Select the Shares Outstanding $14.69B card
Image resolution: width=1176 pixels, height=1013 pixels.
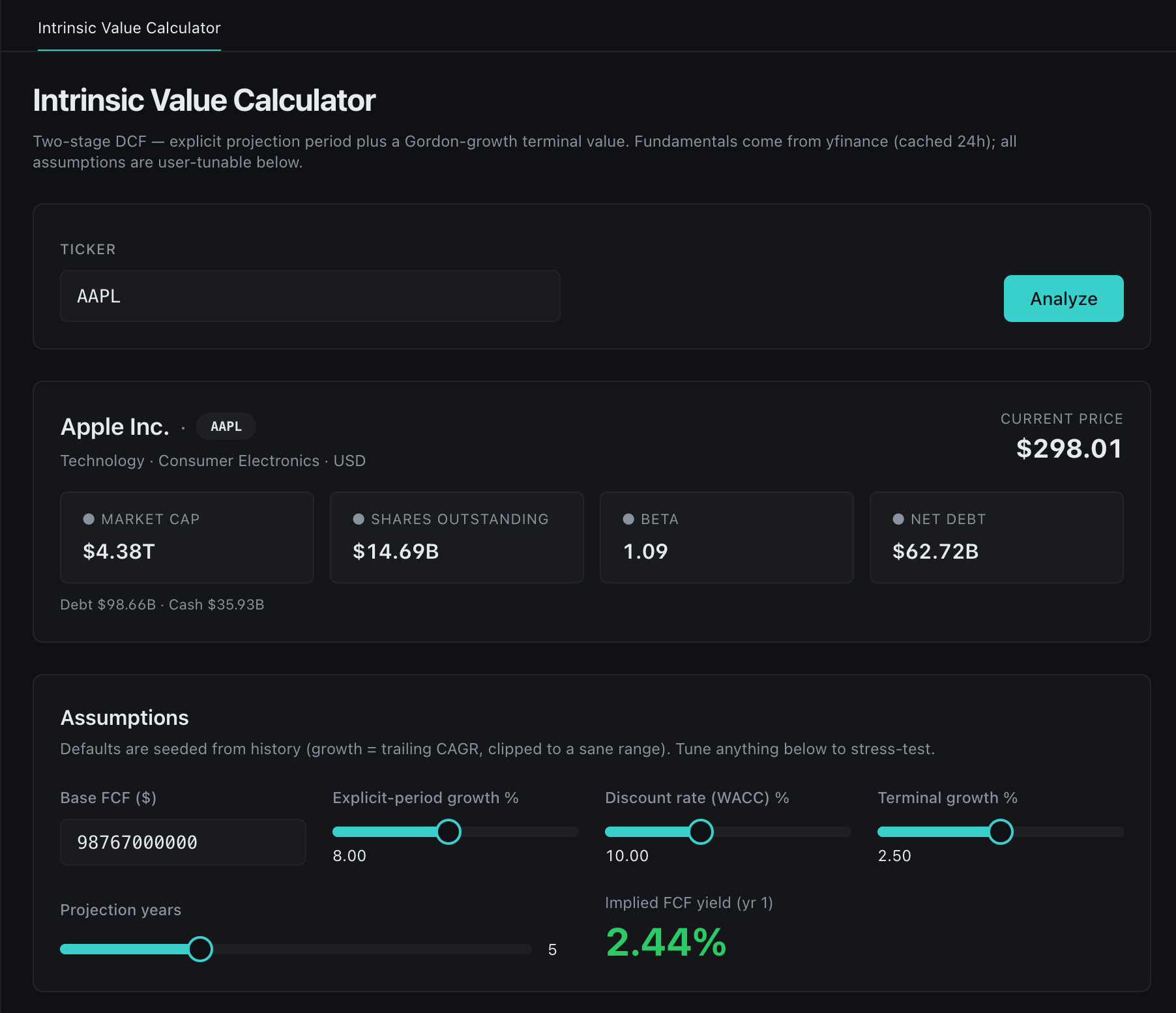click(x=457, y=537)
